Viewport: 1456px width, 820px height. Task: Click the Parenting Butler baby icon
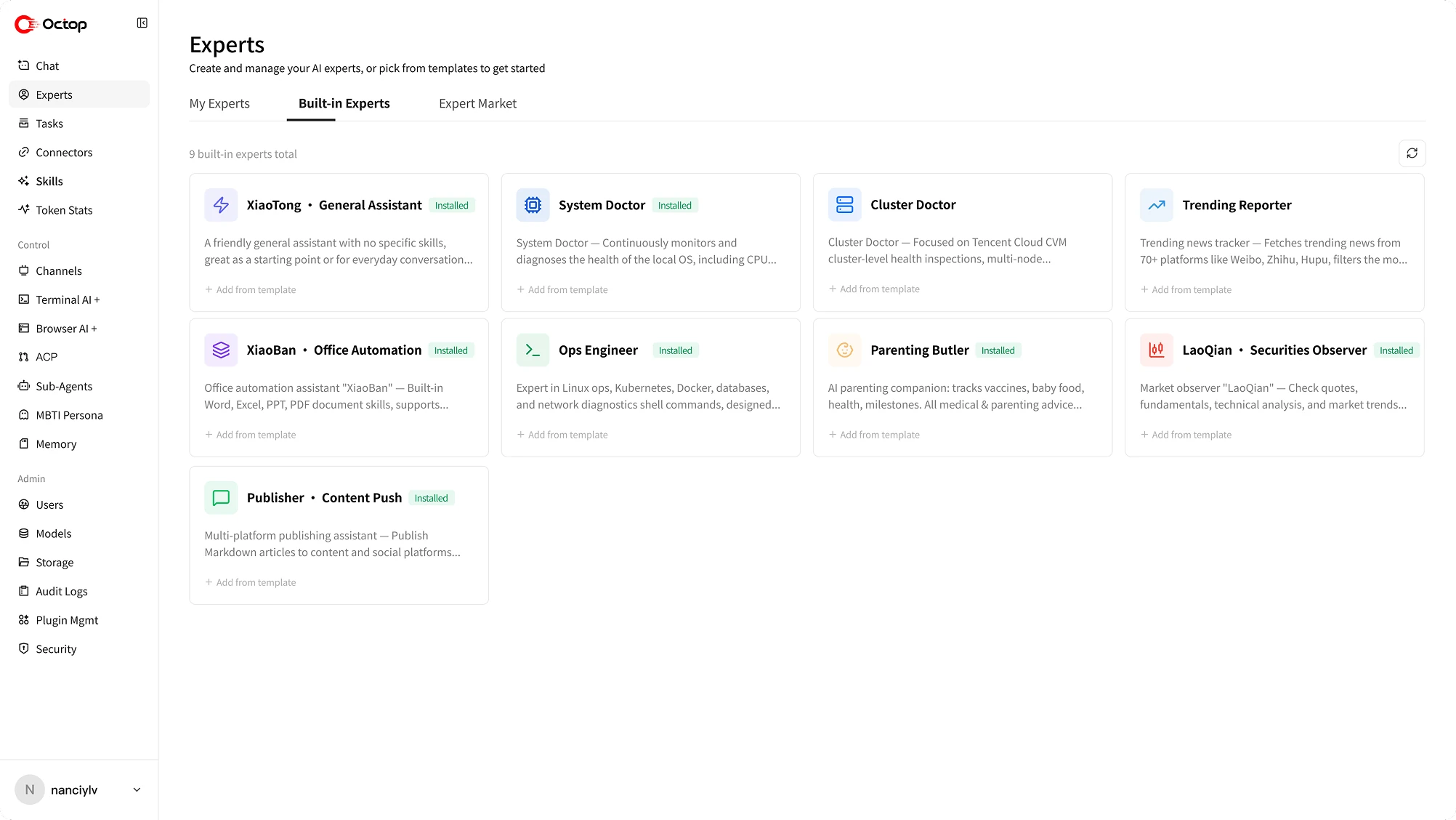click(844, 350)
